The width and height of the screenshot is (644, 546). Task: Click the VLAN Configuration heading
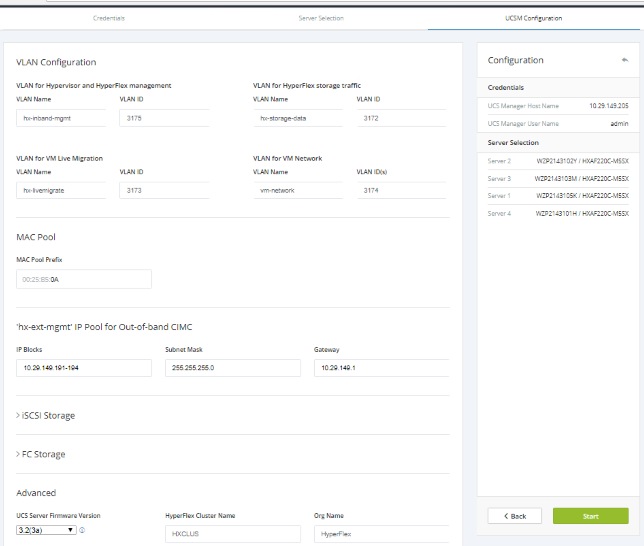[x=56, y=62]
